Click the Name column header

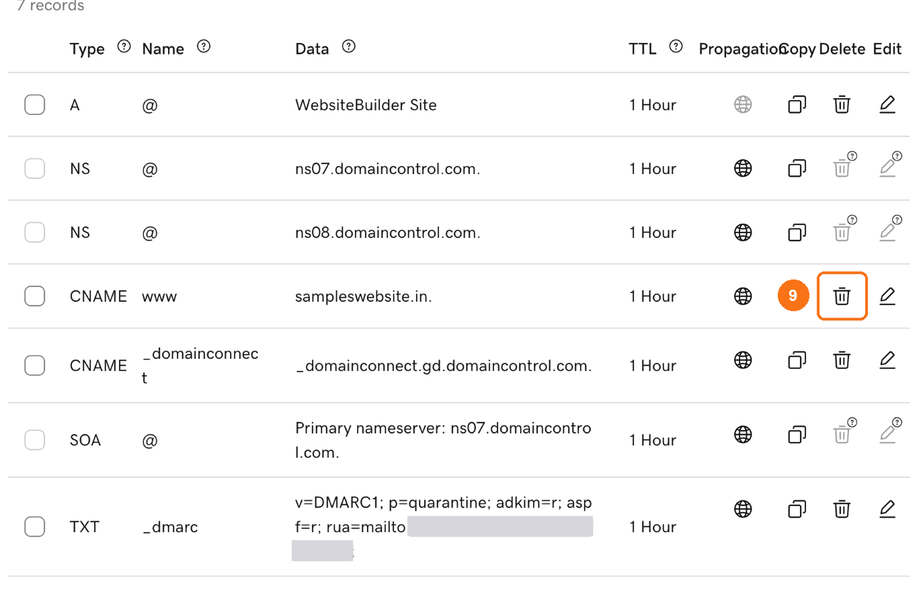click(163, 49)
